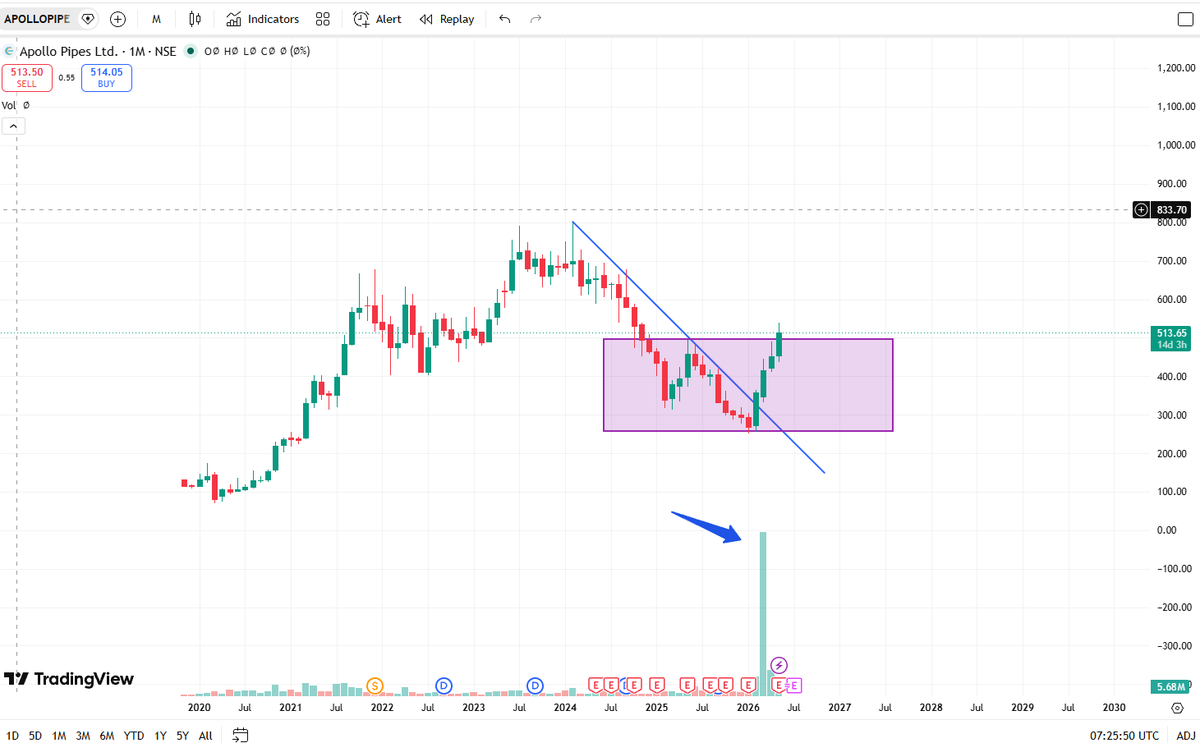This screenshot has height=743, width=1200.
Task: Start bar Replay mode
Action: tap(447, 19)
